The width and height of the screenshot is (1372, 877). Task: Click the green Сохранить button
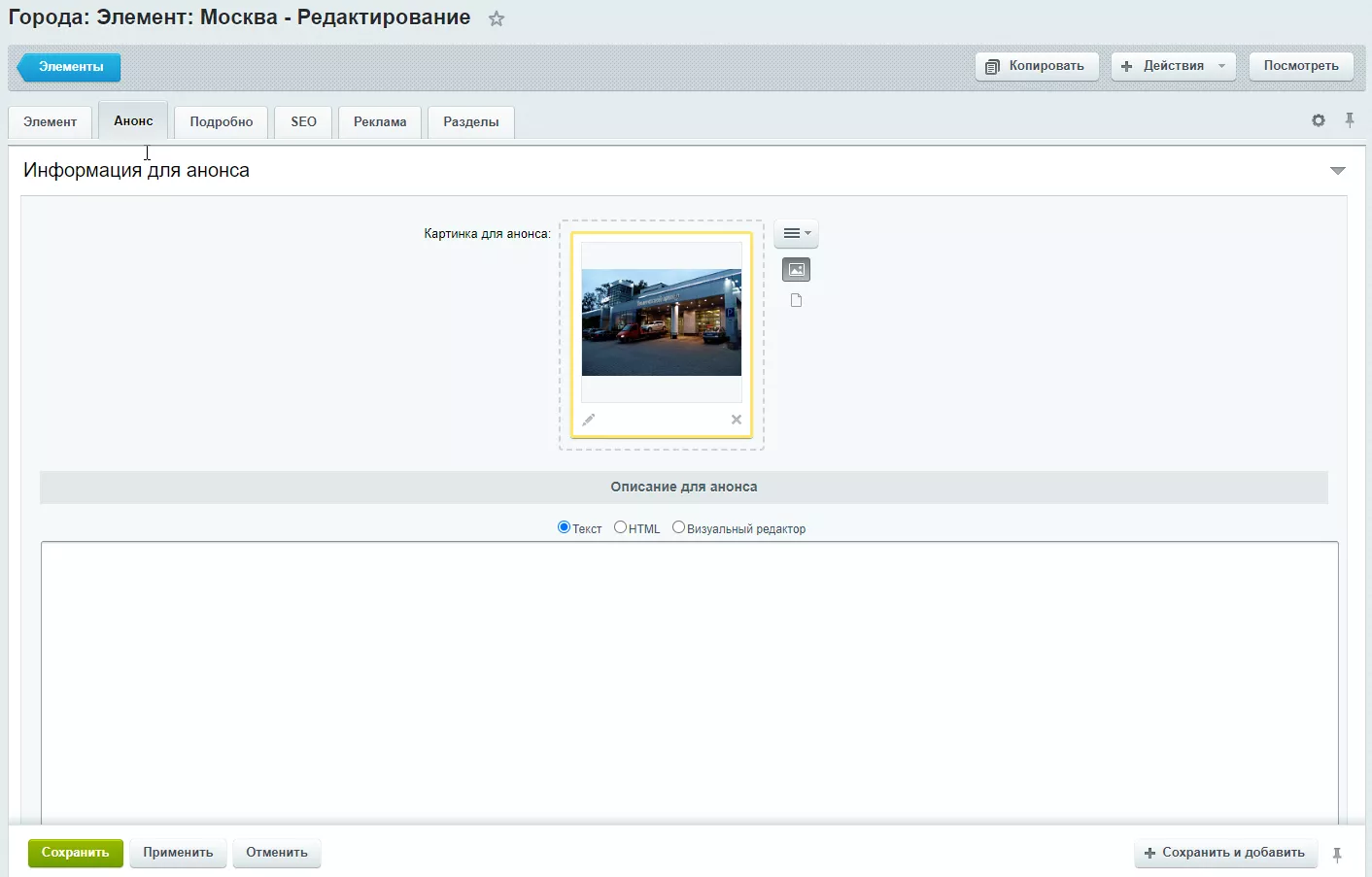[x=76, y=853]
